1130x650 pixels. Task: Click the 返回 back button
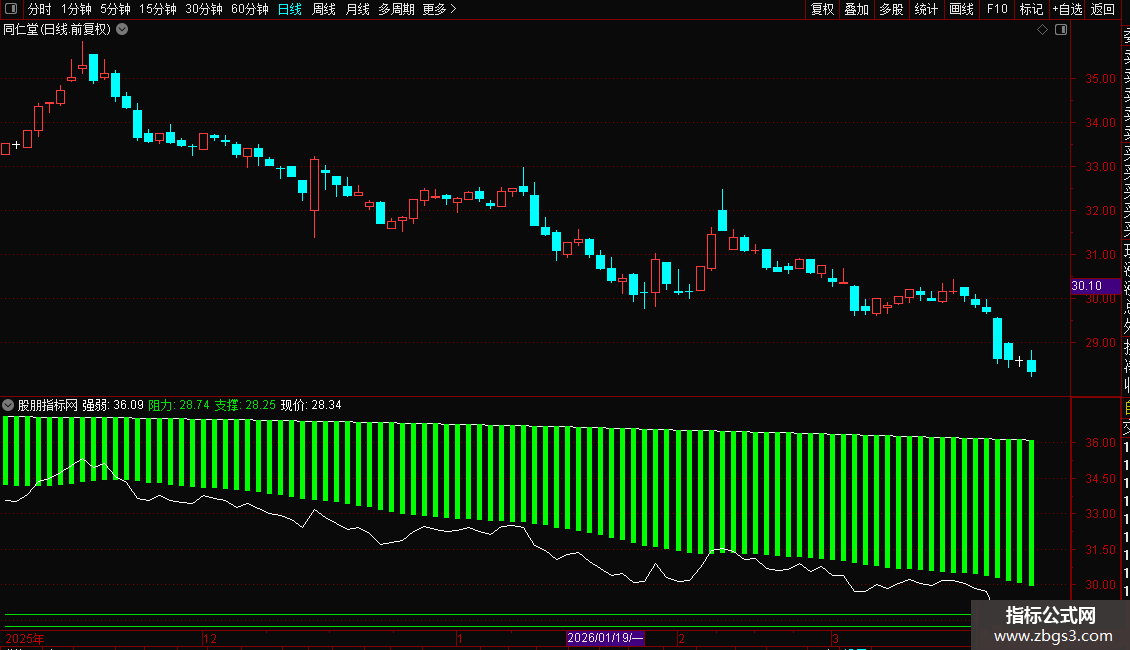tap(1103, 9)
